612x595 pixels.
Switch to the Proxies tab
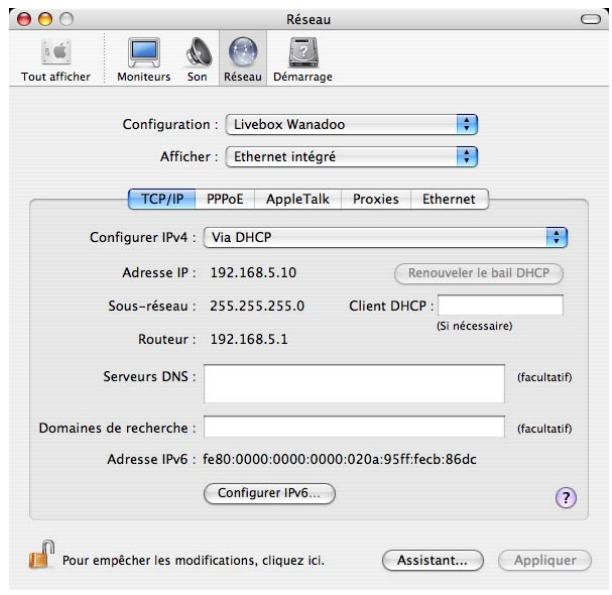(x=376, y=199)
